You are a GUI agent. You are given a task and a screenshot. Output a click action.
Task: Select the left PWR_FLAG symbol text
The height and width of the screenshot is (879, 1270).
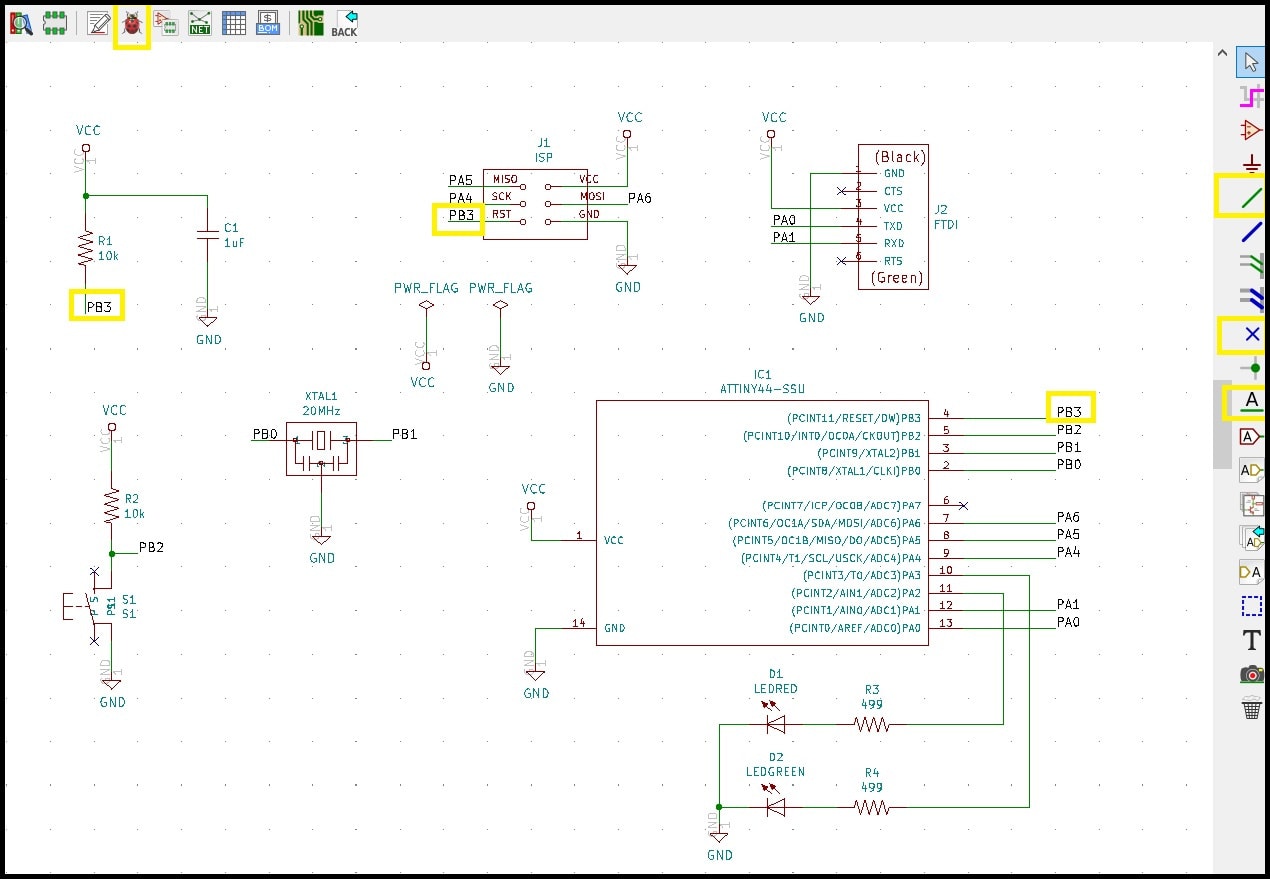pos(426,288)
